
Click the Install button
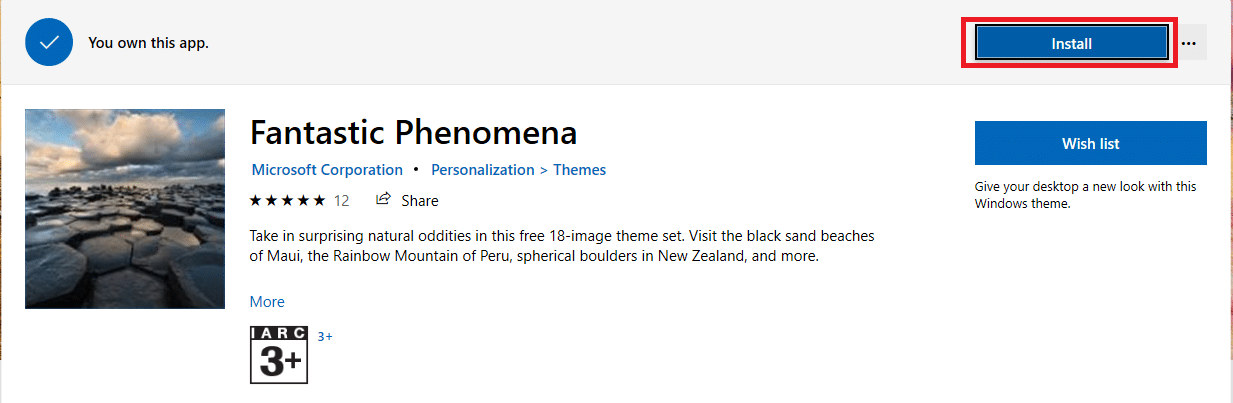1071,44
